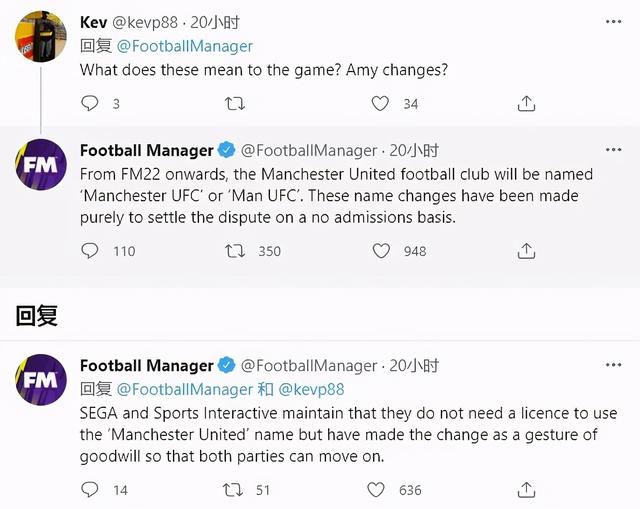Like the tweet with 948 likes

(x=380, y=251)
